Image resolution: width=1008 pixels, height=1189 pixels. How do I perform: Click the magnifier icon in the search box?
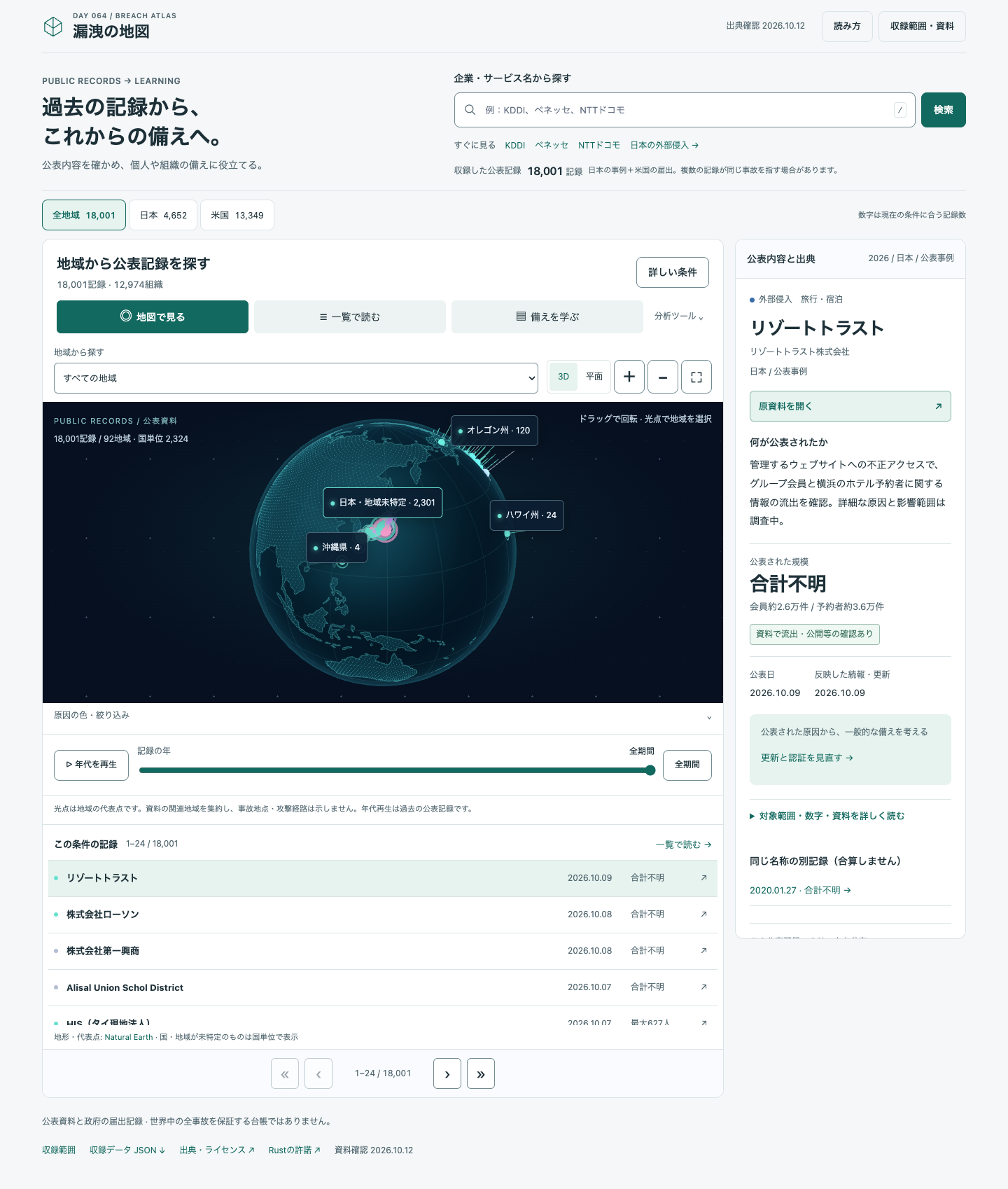(470, 110)
